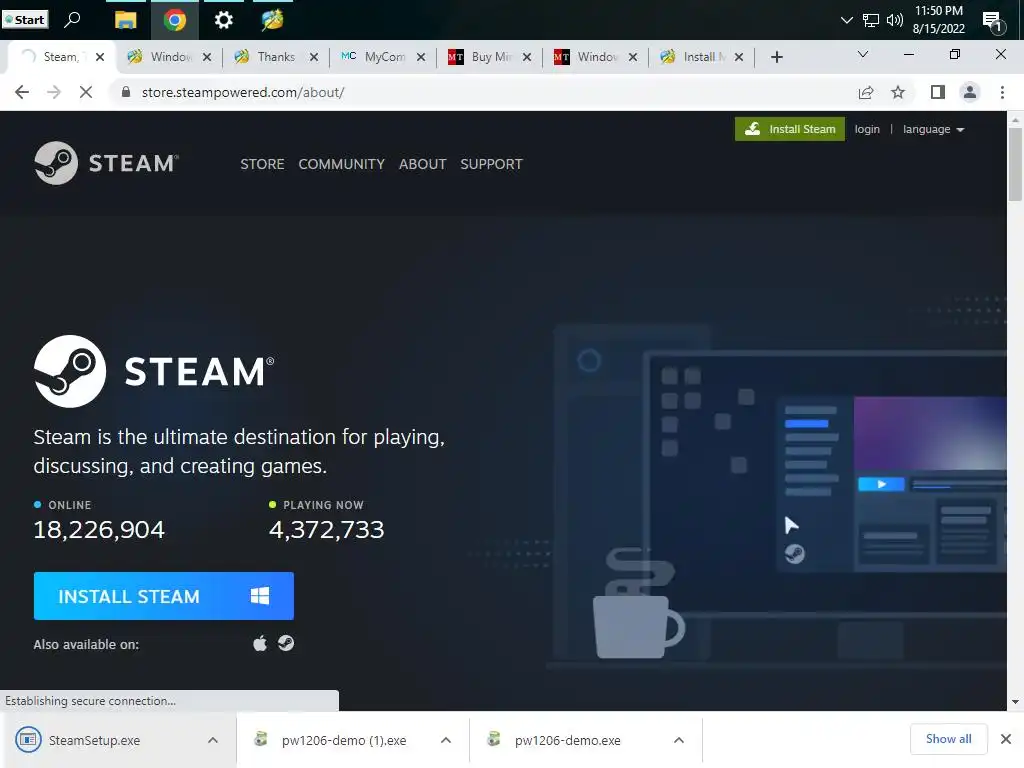Click Show all downloads
Viewport: 1024px width, 768px height.
click(x=948, y=739)
